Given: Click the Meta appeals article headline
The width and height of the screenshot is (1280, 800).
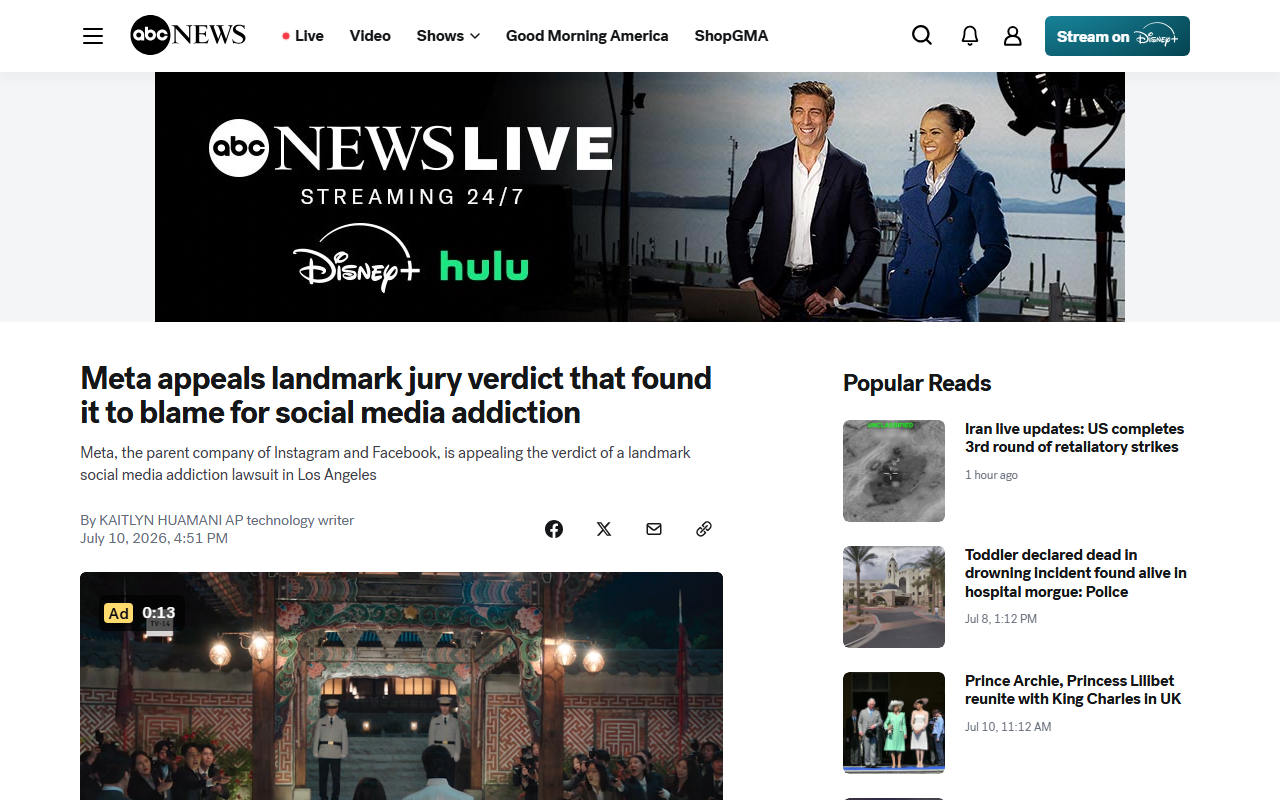Looking at the screenshot, I should pos(396,395).
